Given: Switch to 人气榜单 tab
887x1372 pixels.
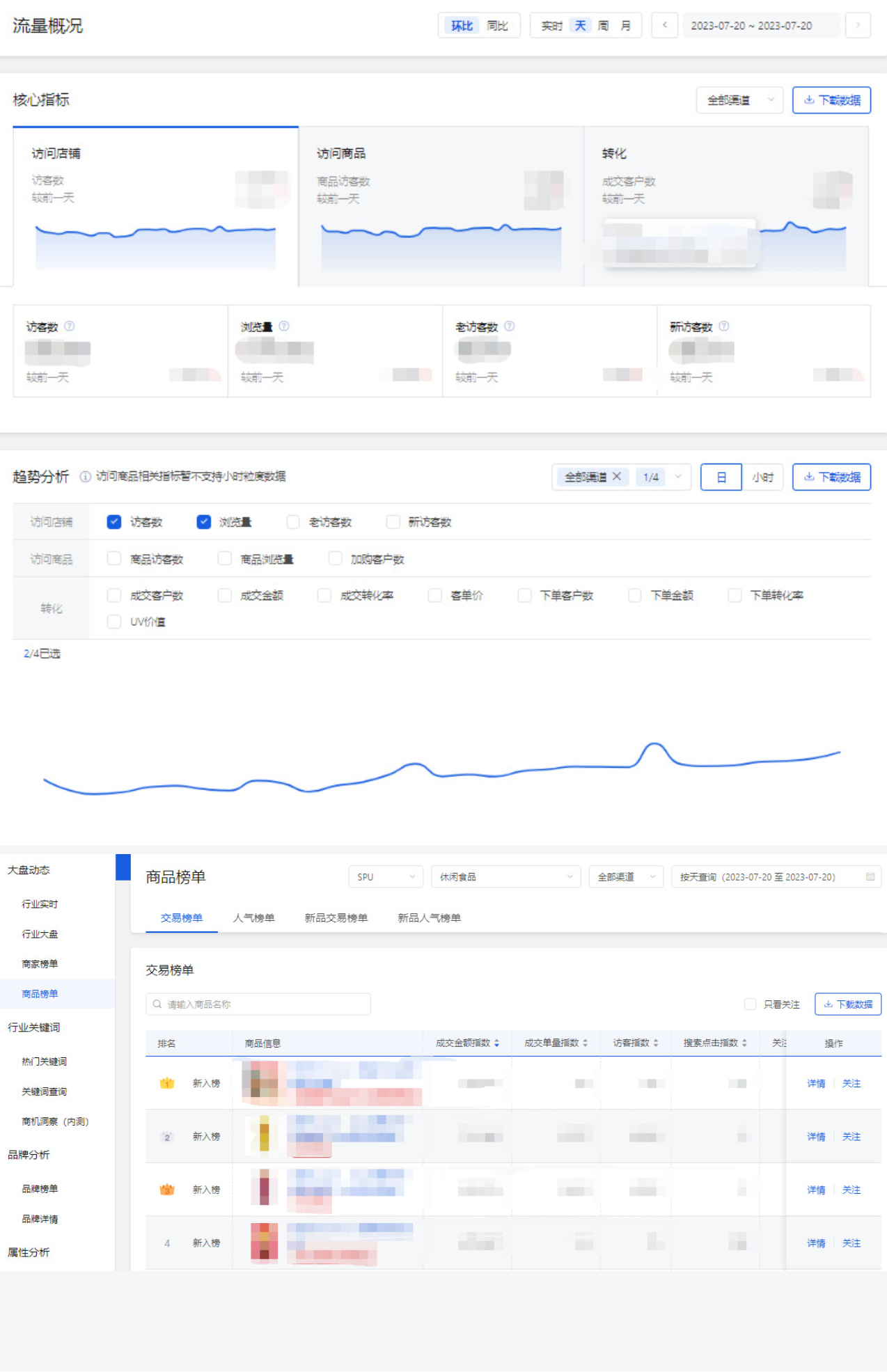Looking at the screenshot, I should [253, 917].
